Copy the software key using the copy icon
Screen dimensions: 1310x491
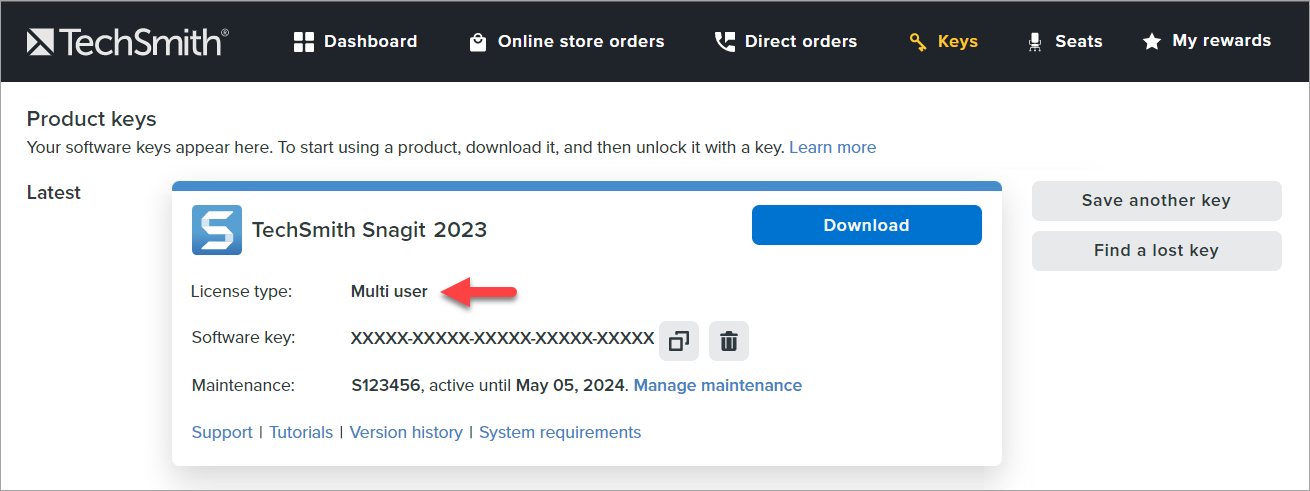(x=679, y=341)
